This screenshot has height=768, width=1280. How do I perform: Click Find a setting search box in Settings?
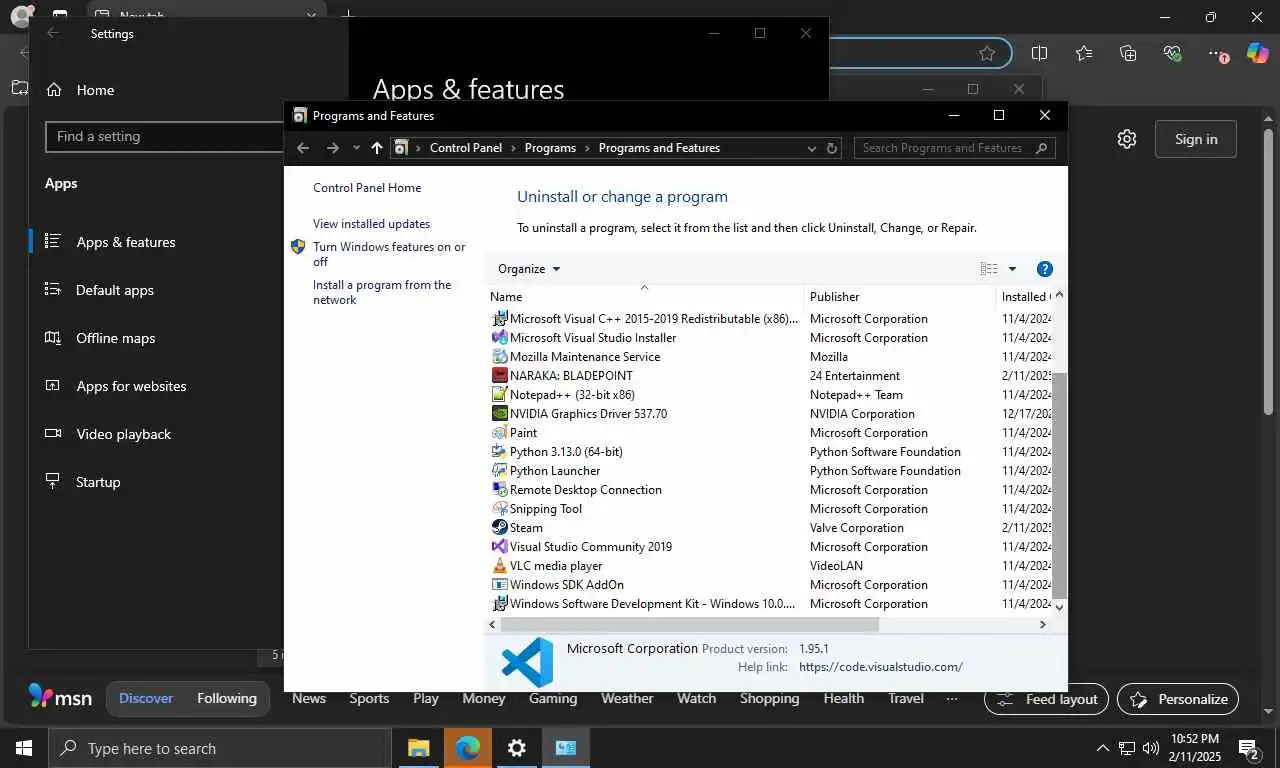click(x=165, y=137)
